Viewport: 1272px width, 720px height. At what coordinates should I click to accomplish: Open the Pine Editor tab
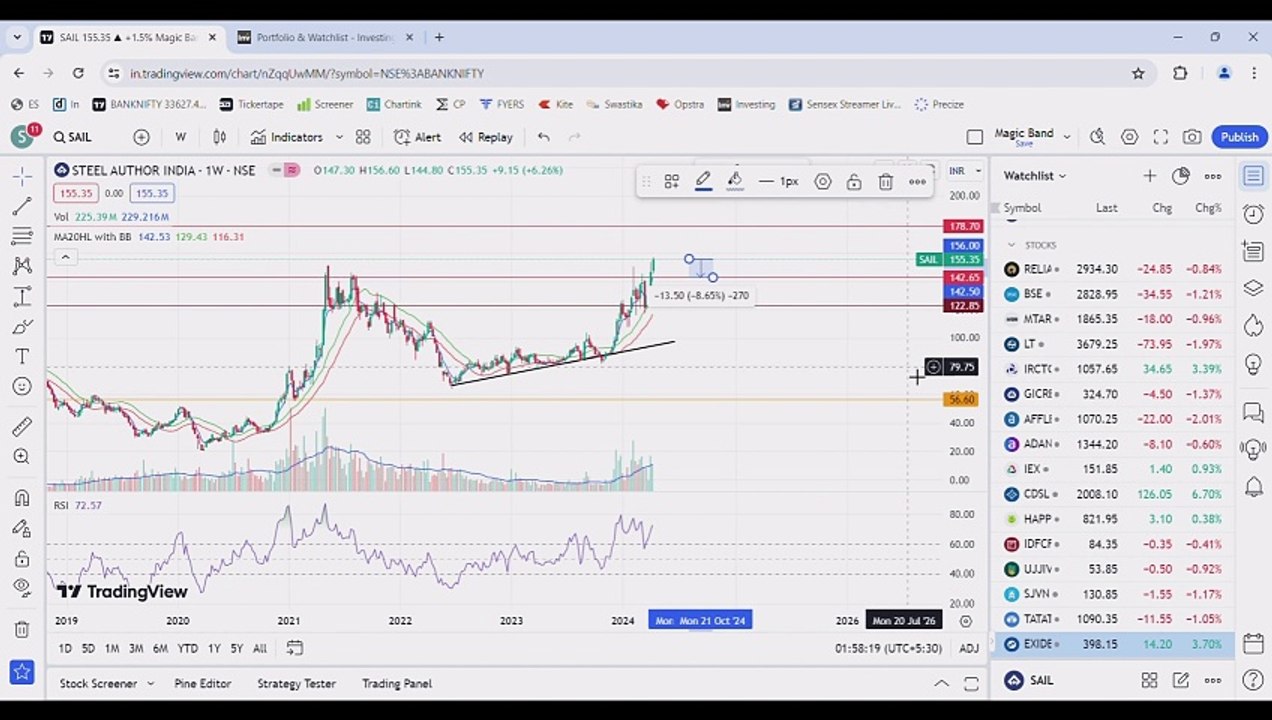[x=203, y=684]
